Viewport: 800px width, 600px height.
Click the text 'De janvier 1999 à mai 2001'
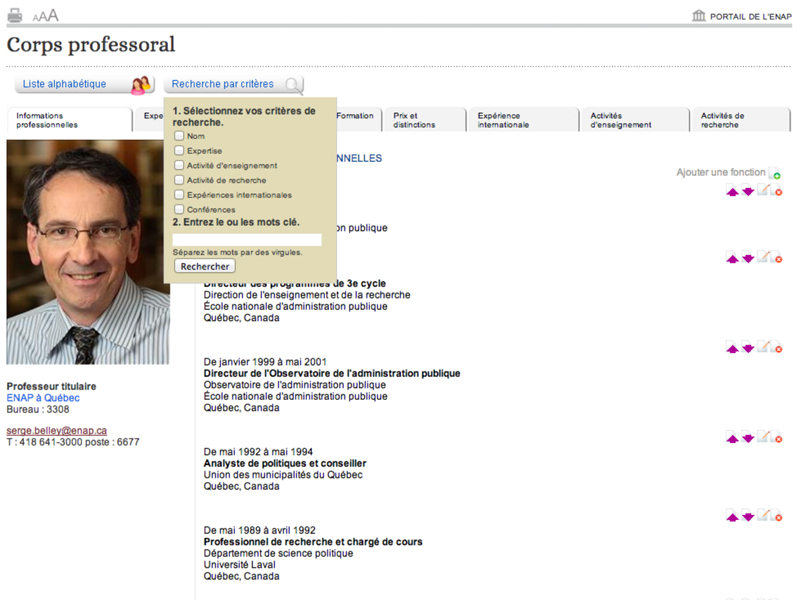point(265,362)
